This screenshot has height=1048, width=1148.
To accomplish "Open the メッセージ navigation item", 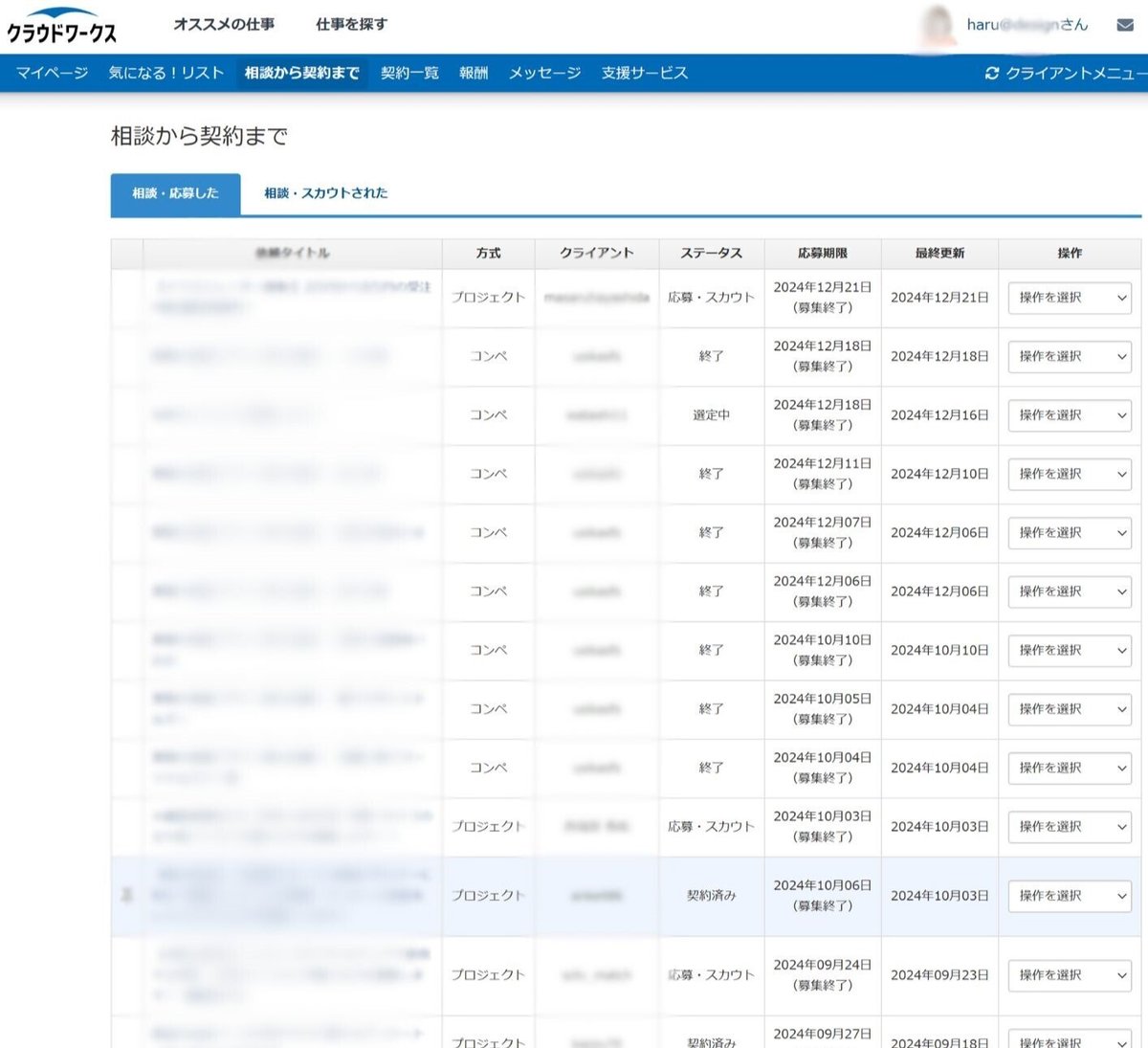I will tap(543, 72).
